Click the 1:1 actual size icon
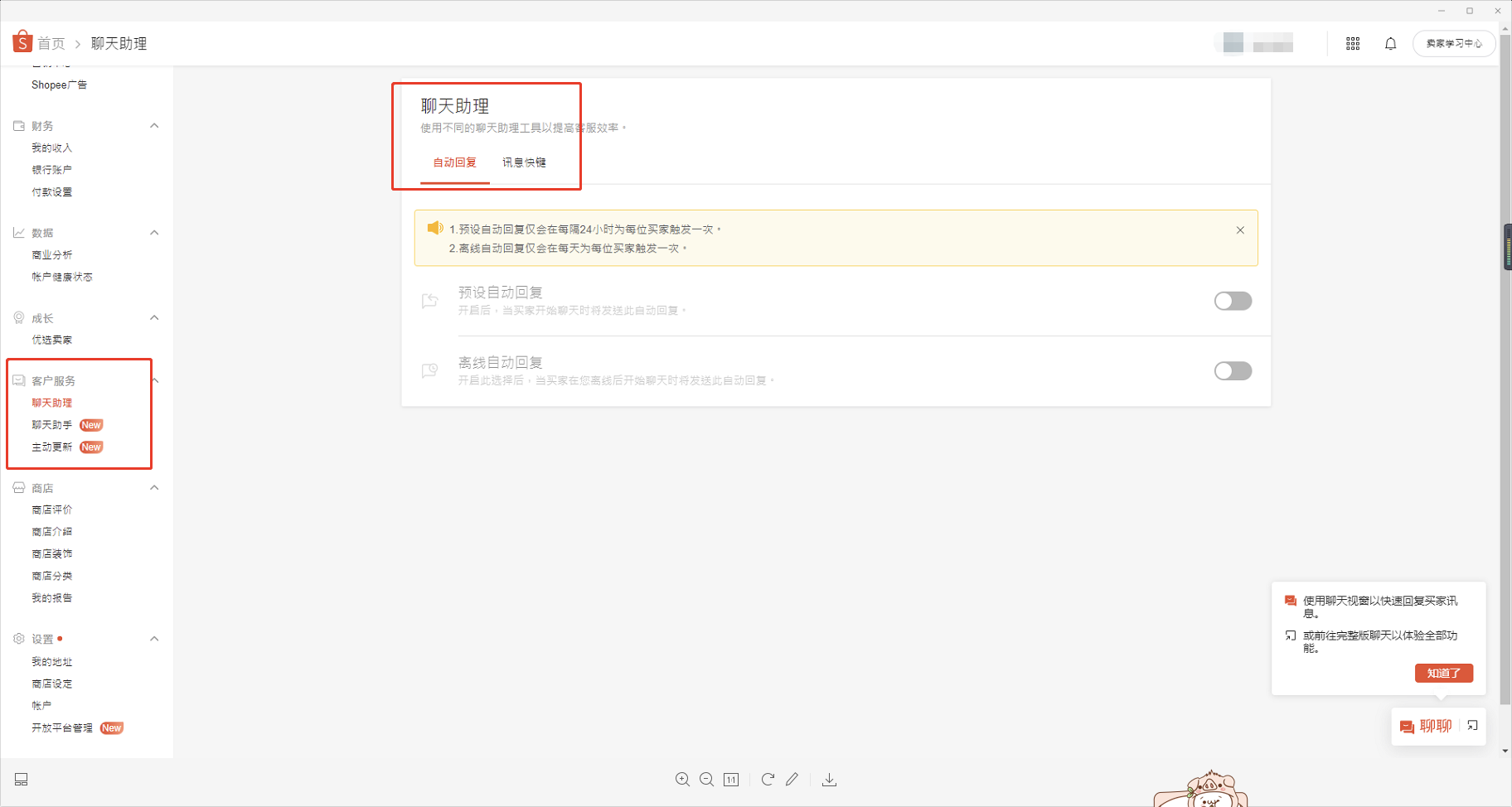Screen dimensions: 1512x807 coord(731,780)
